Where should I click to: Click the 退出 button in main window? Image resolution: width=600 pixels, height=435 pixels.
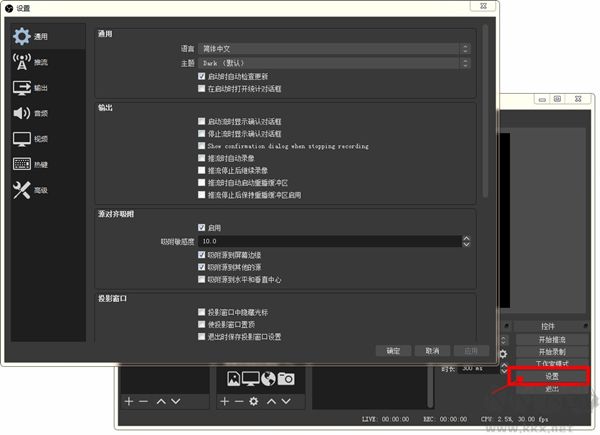pos(552,389)
